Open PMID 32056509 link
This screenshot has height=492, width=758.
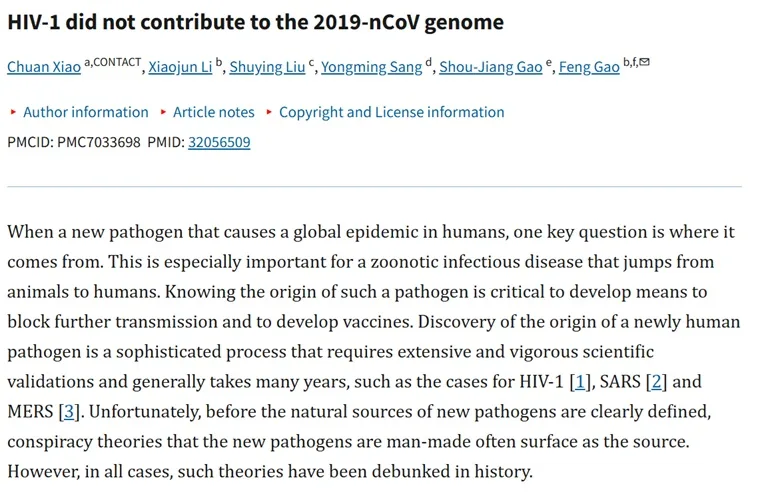[x=219, y=142]
